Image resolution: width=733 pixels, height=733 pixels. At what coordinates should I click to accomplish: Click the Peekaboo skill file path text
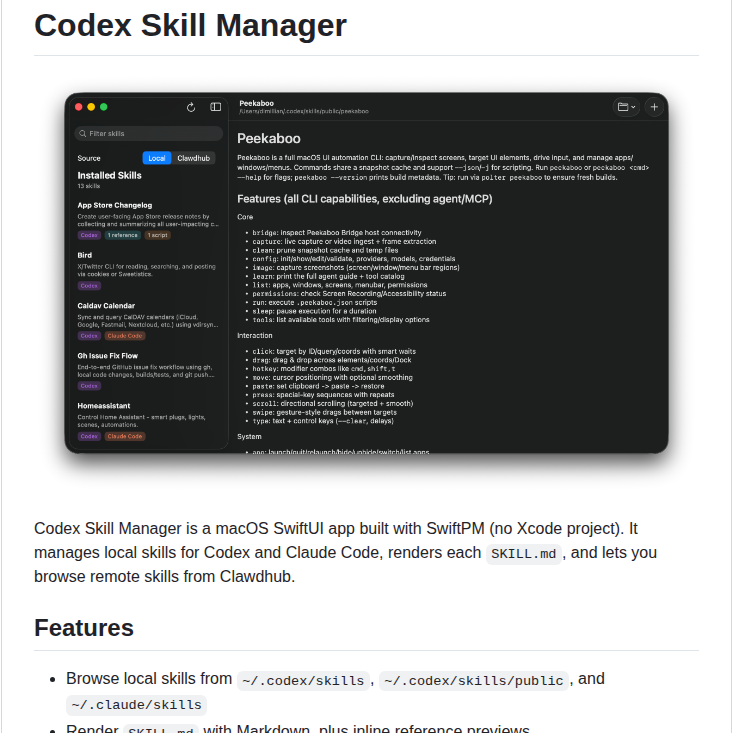pyautogui.click(x=304, y=111)
